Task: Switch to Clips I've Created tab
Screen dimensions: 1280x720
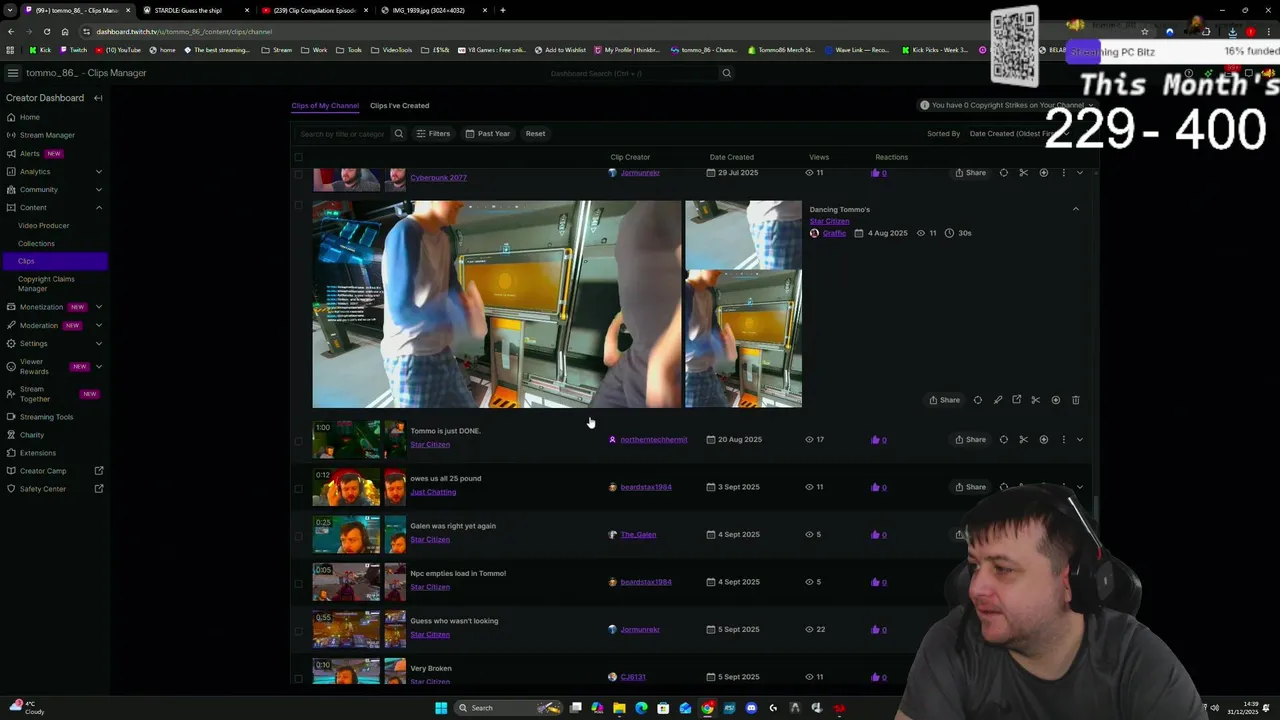Action: pos(399,105)
